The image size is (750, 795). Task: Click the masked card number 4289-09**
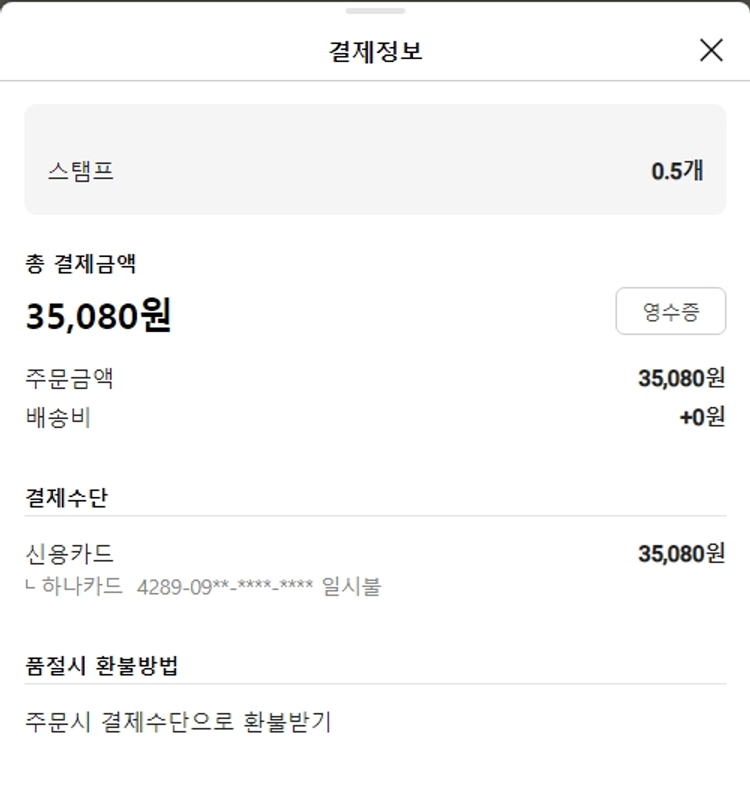tap(225, 587)
